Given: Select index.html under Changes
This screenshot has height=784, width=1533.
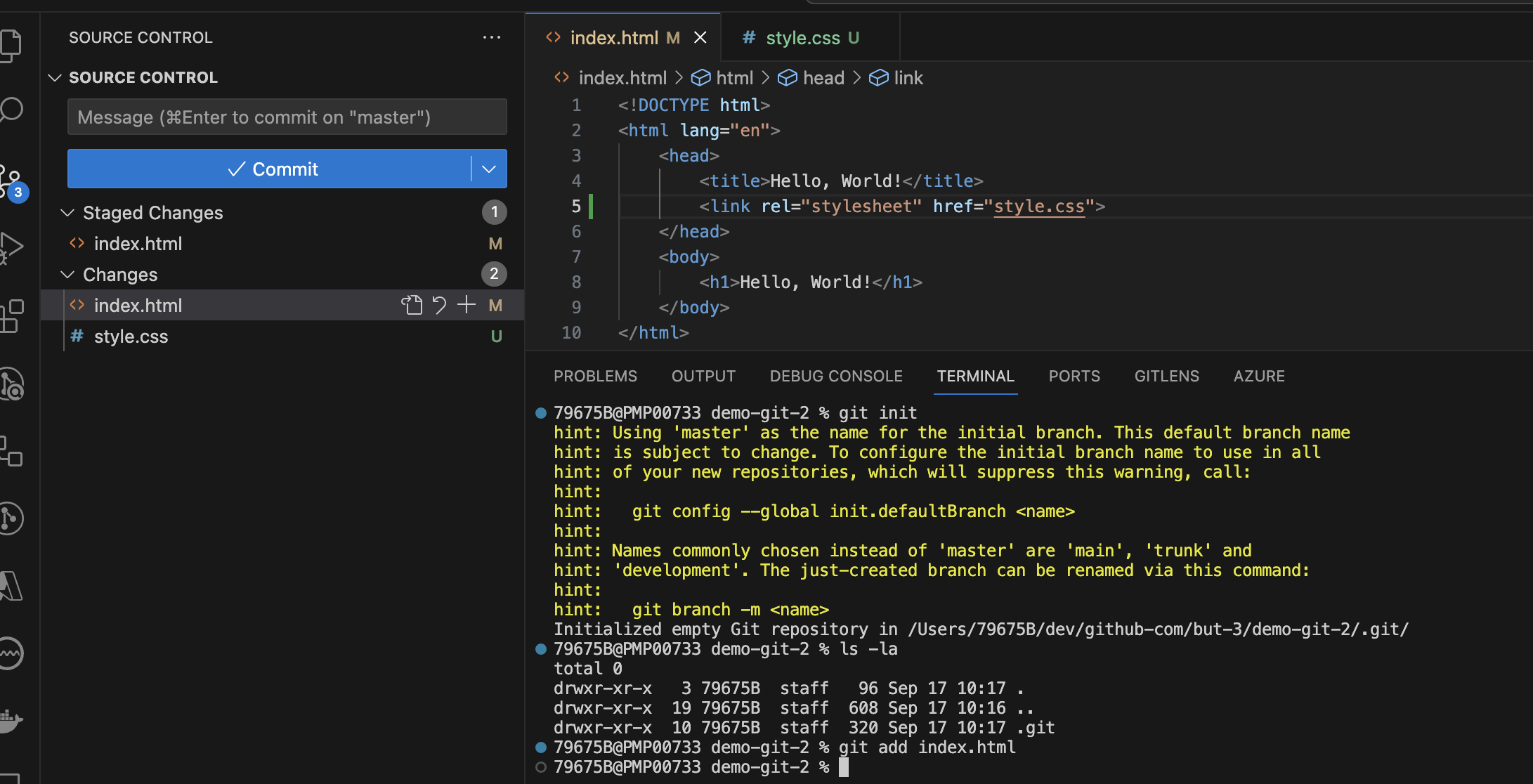Looking at the screenshot, I should point(282,305).
